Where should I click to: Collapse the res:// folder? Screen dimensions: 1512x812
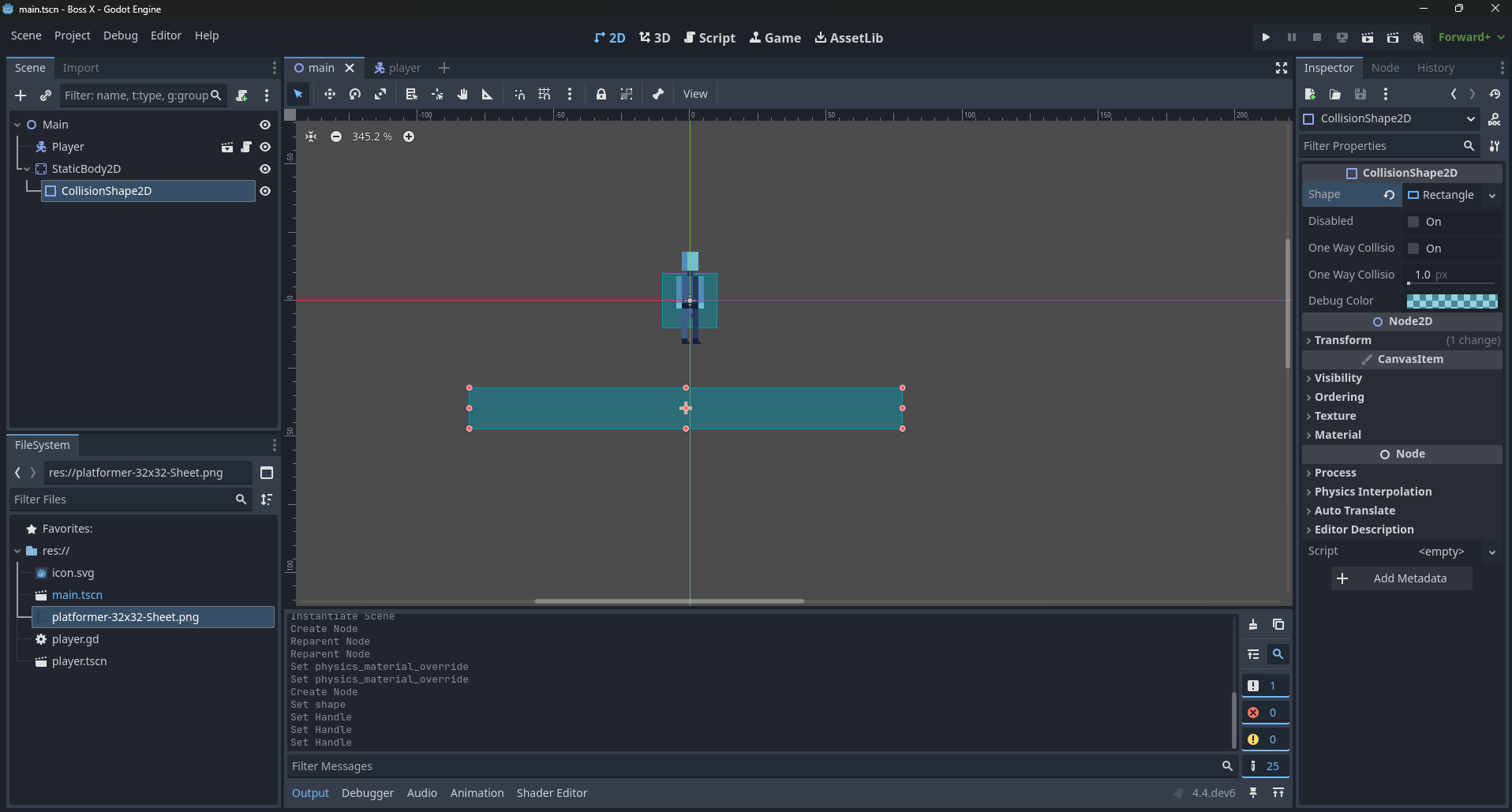17,551
